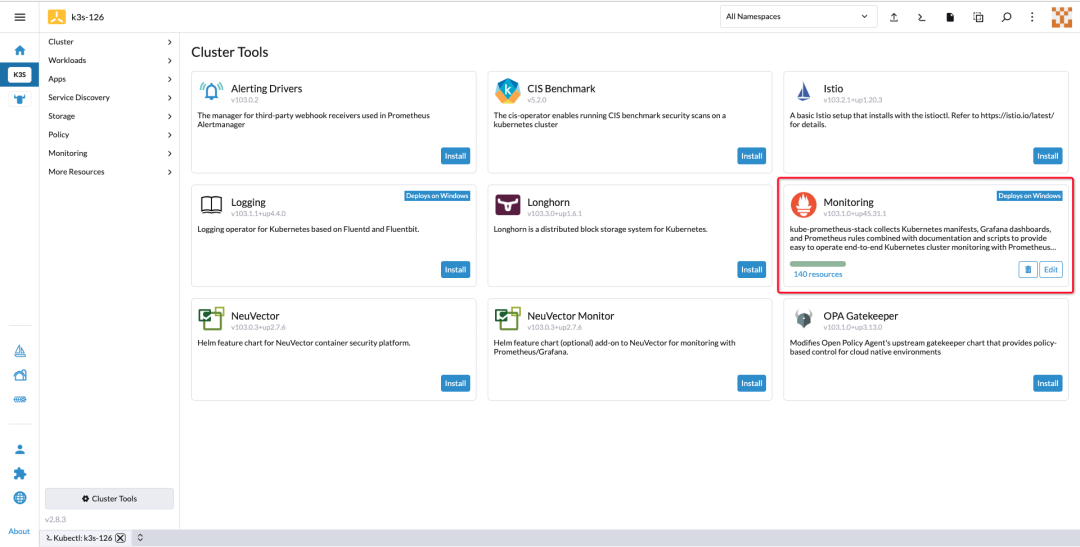
Task: Delete Monitoring via trash icon button
Action: pos(1028,270)
